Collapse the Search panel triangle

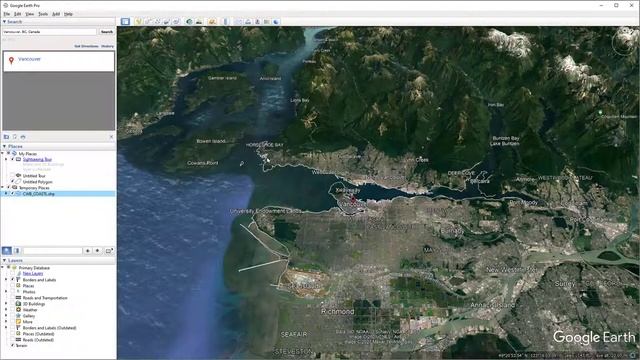click(4, 22)
